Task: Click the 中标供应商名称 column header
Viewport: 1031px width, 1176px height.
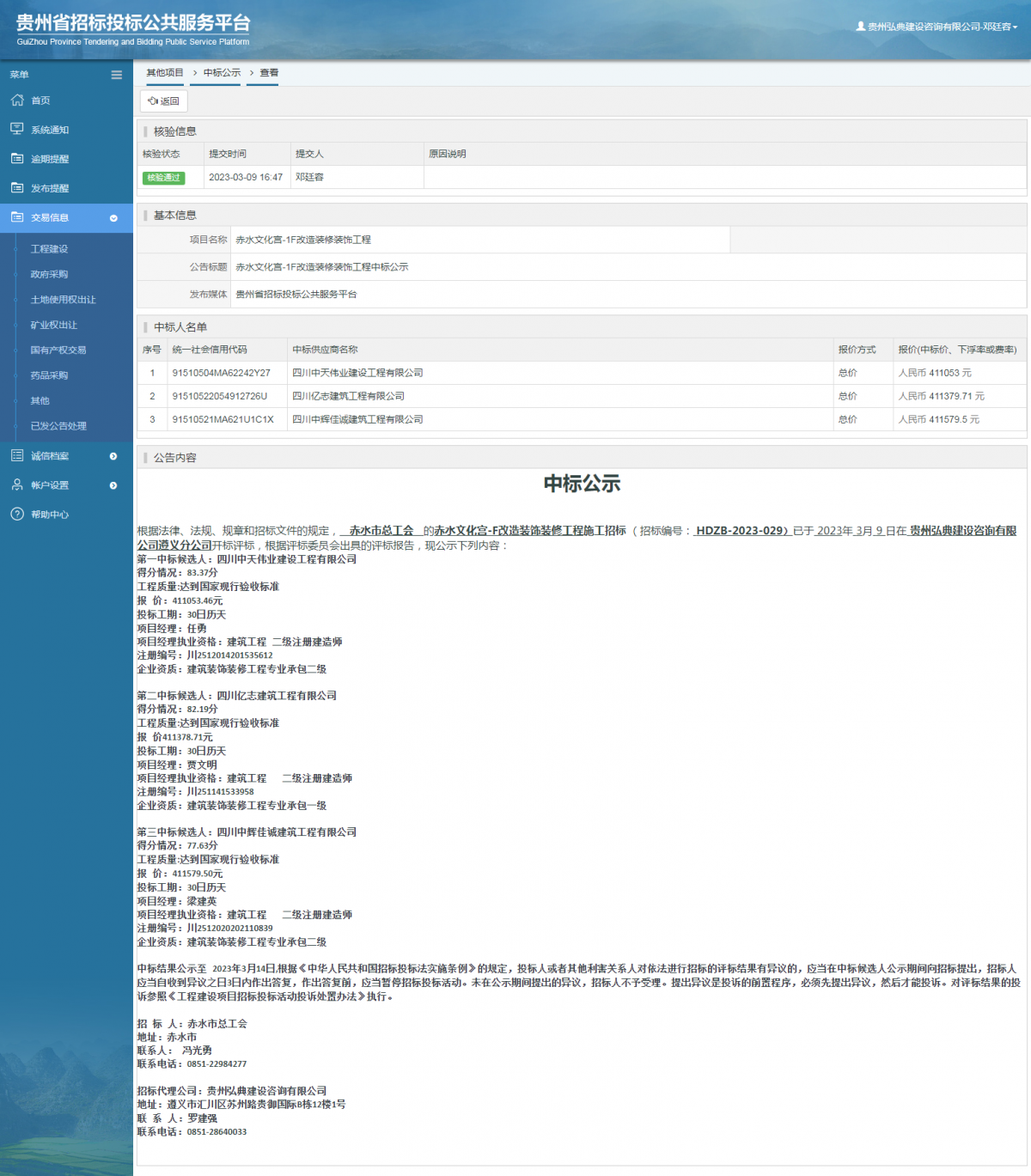Action: (x=325, y=350)
